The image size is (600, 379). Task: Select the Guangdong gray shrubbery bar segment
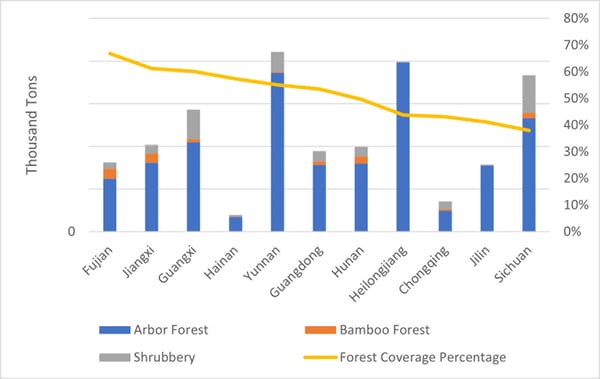320,156
